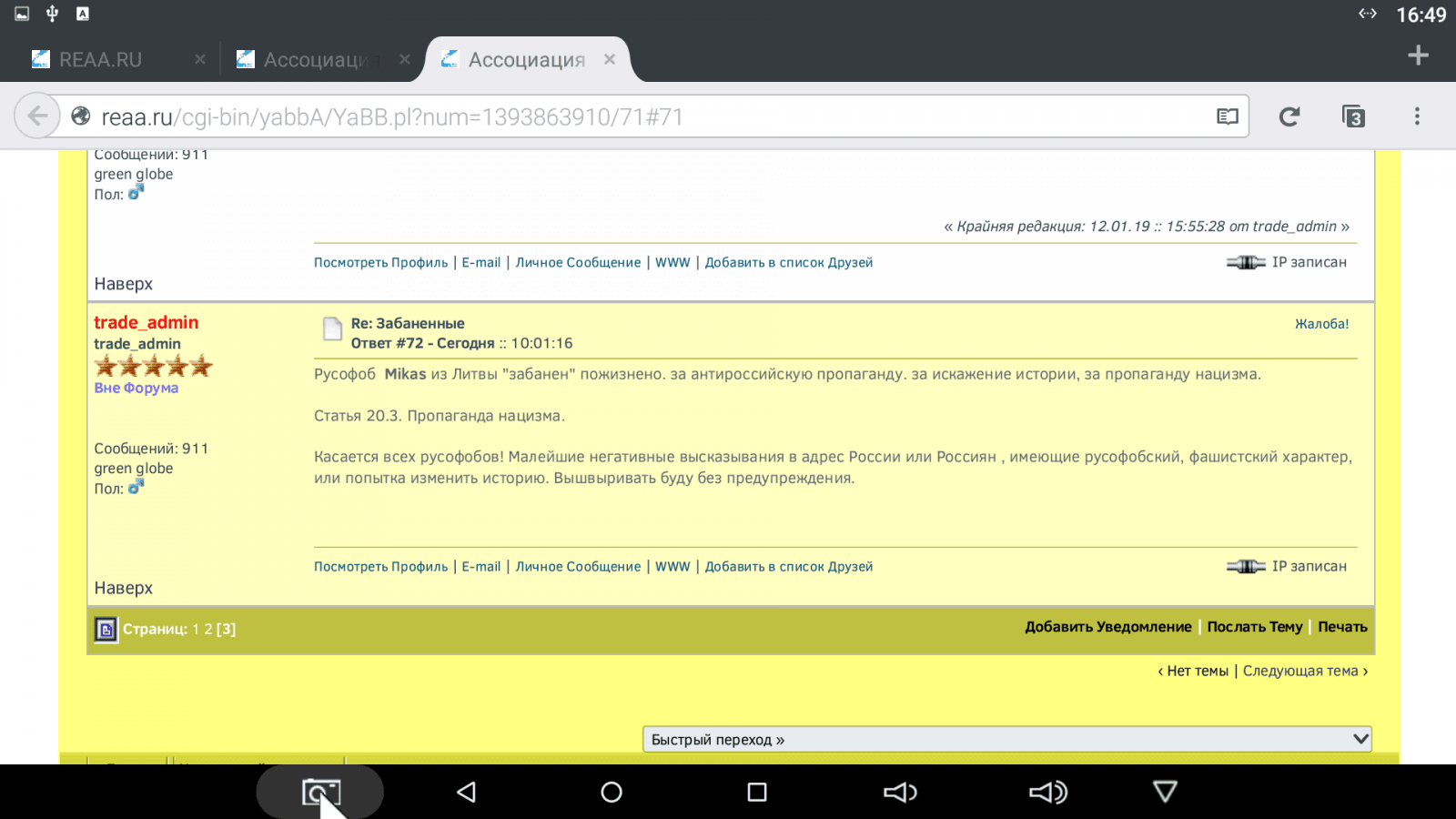This screenshot has height=819, width=1456.
Task: Go to page 2 of the thread
Action: [208, 629]
